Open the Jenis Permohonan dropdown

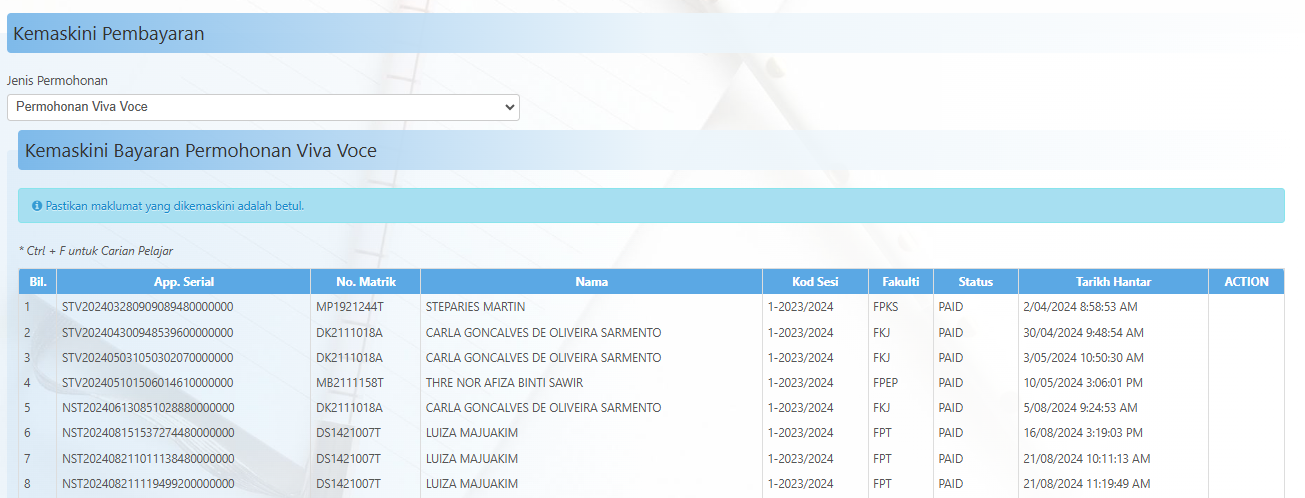pos(263,107)
